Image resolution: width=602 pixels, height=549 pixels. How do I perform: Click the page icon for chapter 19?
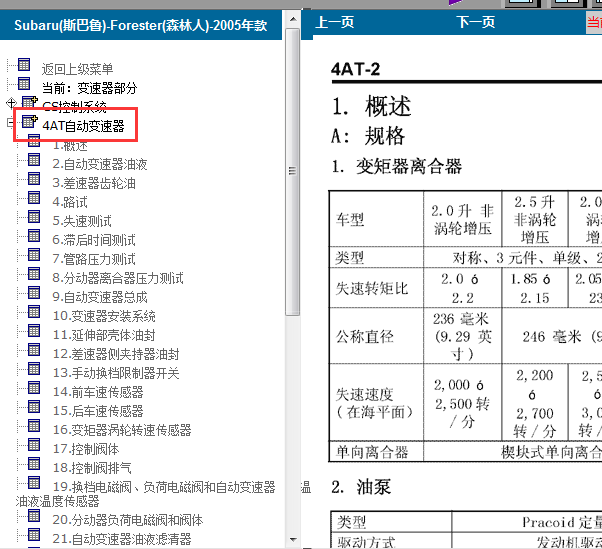34,482
